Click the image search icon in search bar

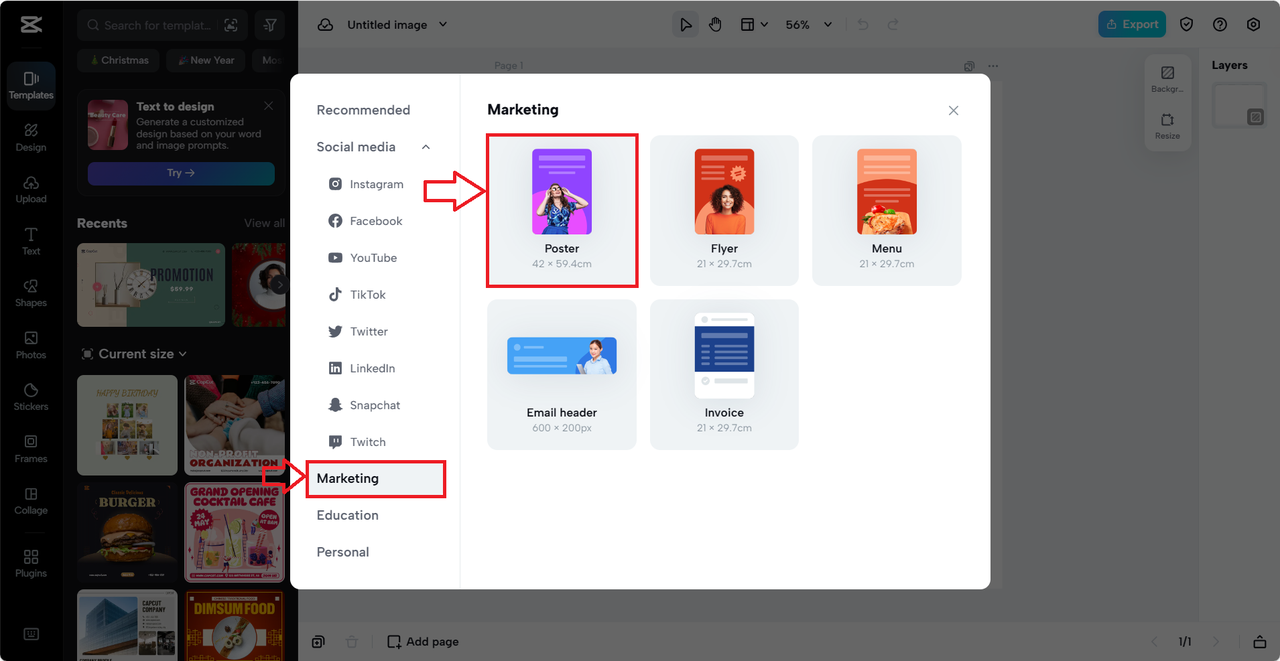click(x=231, y=25)
